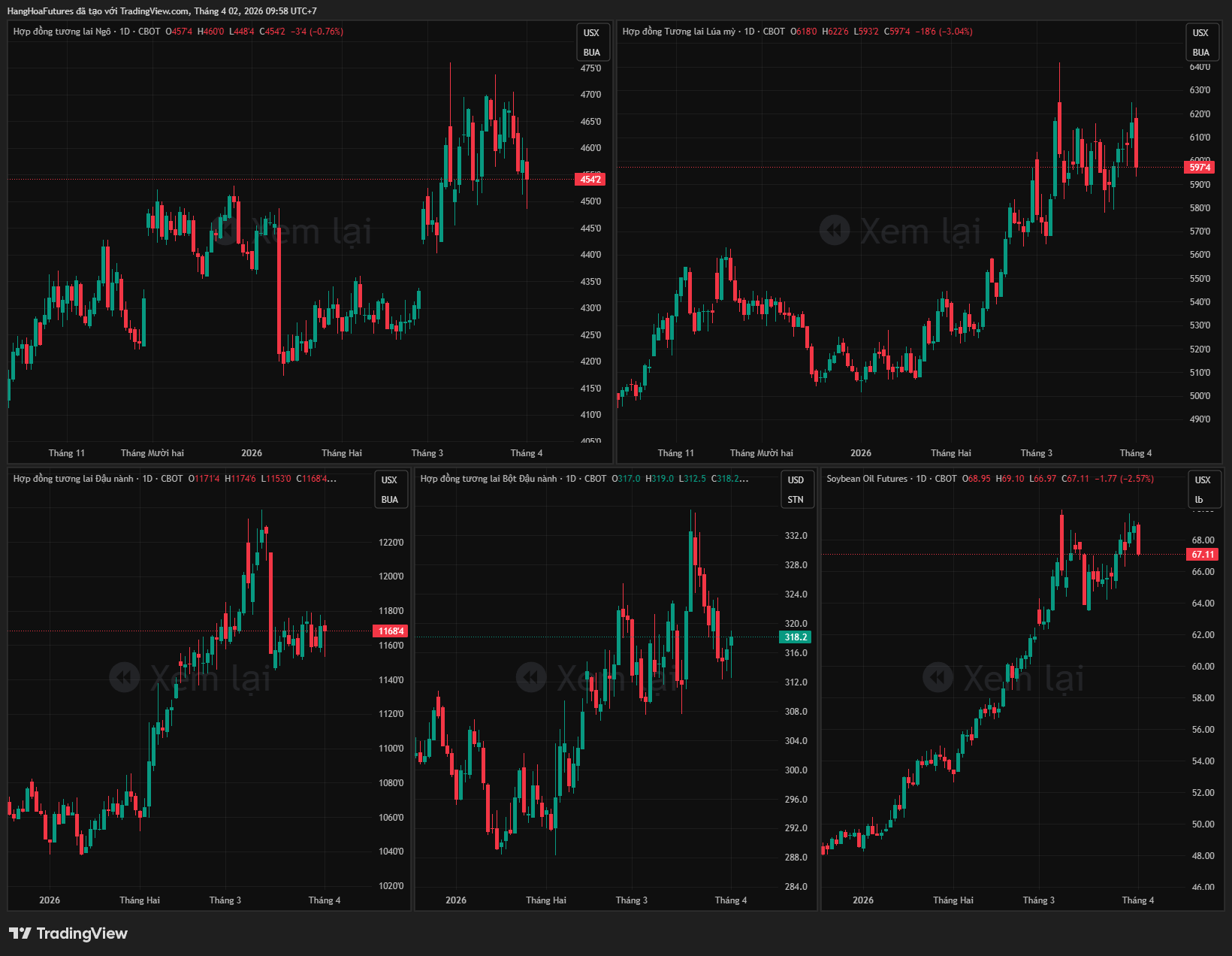Open the USX currency label on Soybean Oil chart

coord(1203,480)
